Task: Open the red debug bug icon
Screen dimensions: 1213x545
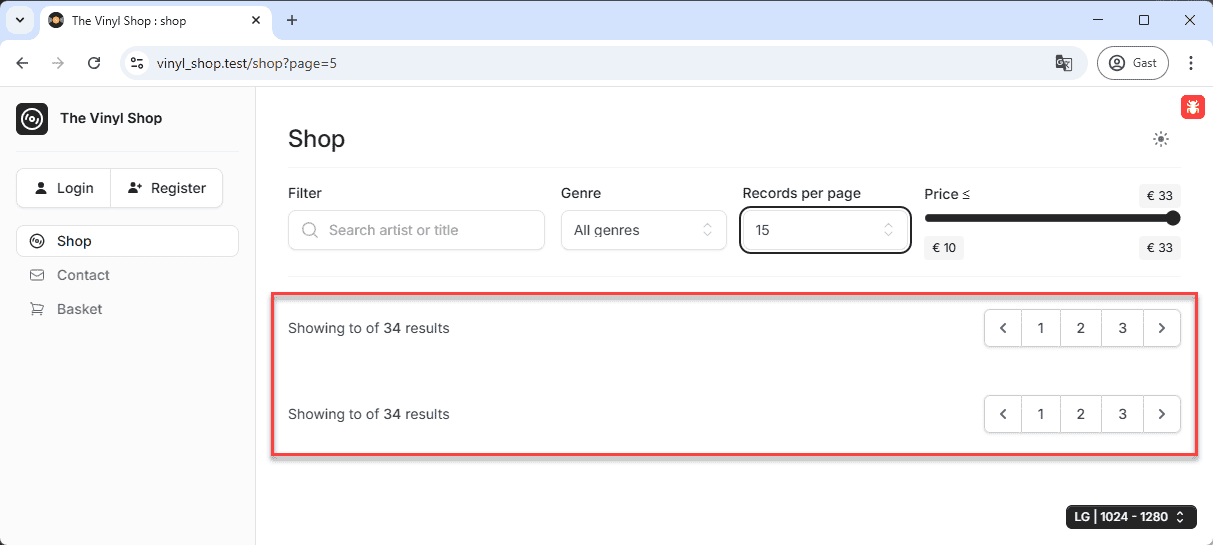Action: click(1192, 107)
